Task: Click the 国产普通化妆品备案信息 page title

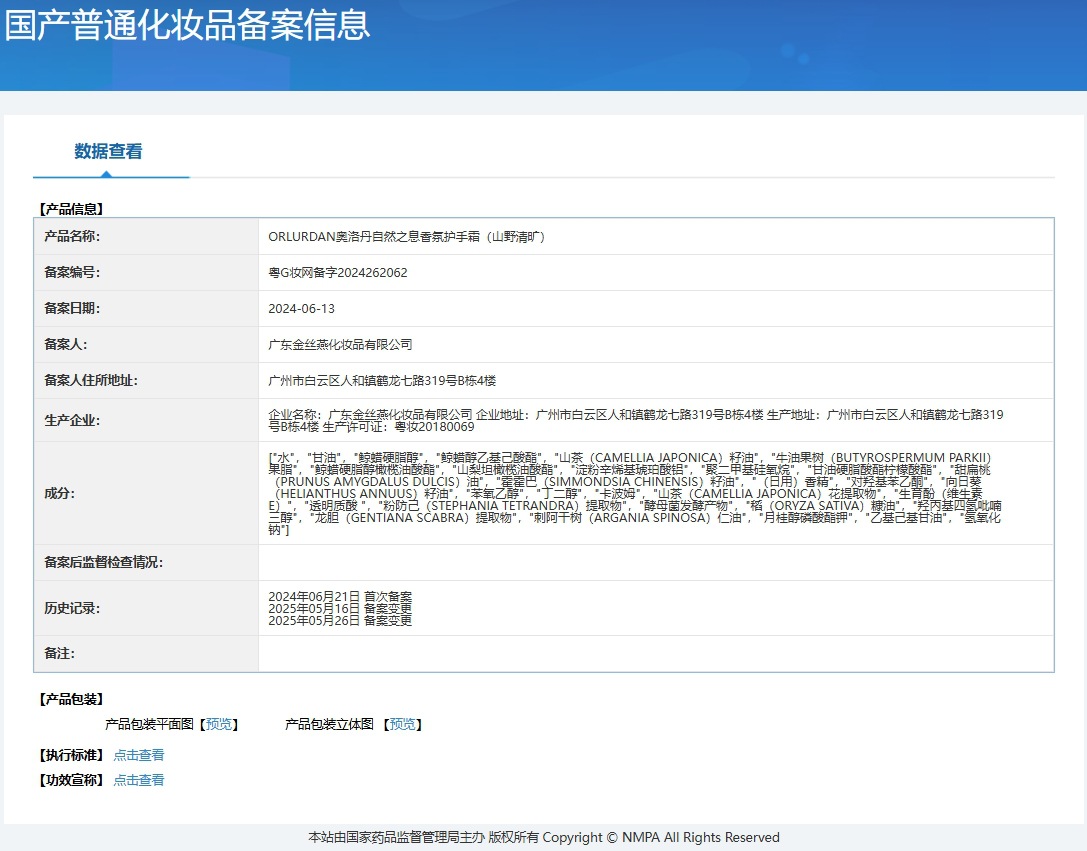Action: click(188, 25)
